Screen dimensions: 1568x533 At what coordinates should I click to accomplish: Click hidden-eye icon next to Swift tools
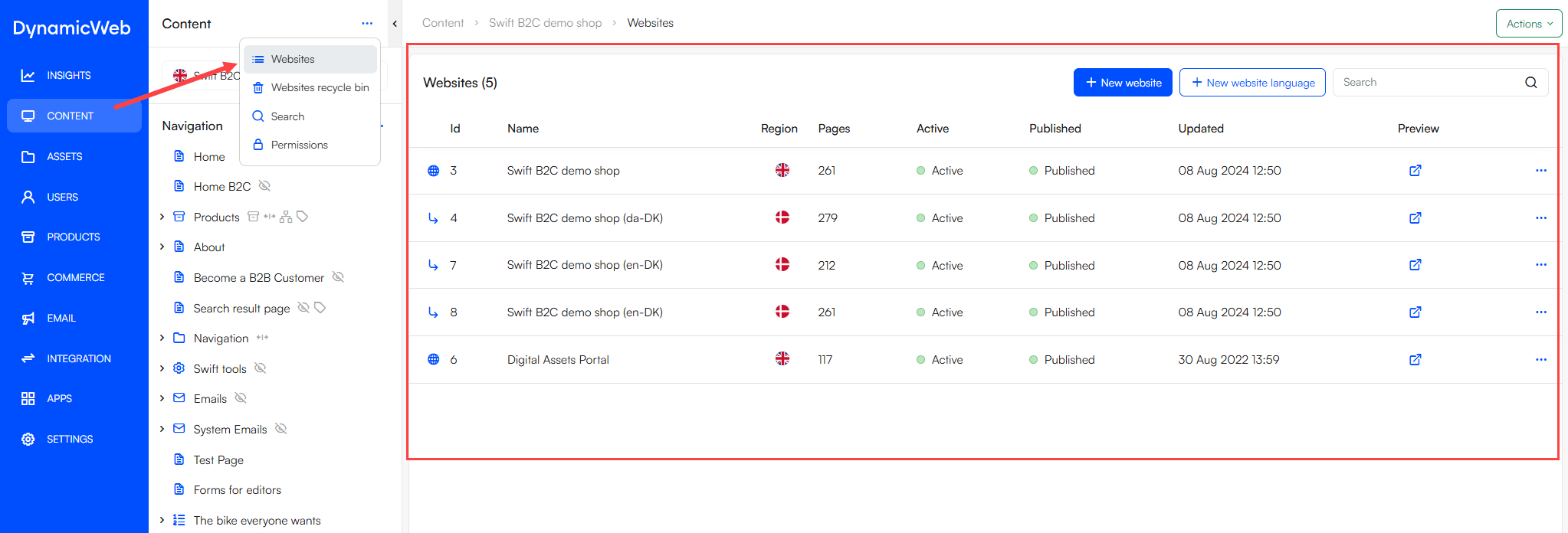pyautogui.click(x=260, y=368)
